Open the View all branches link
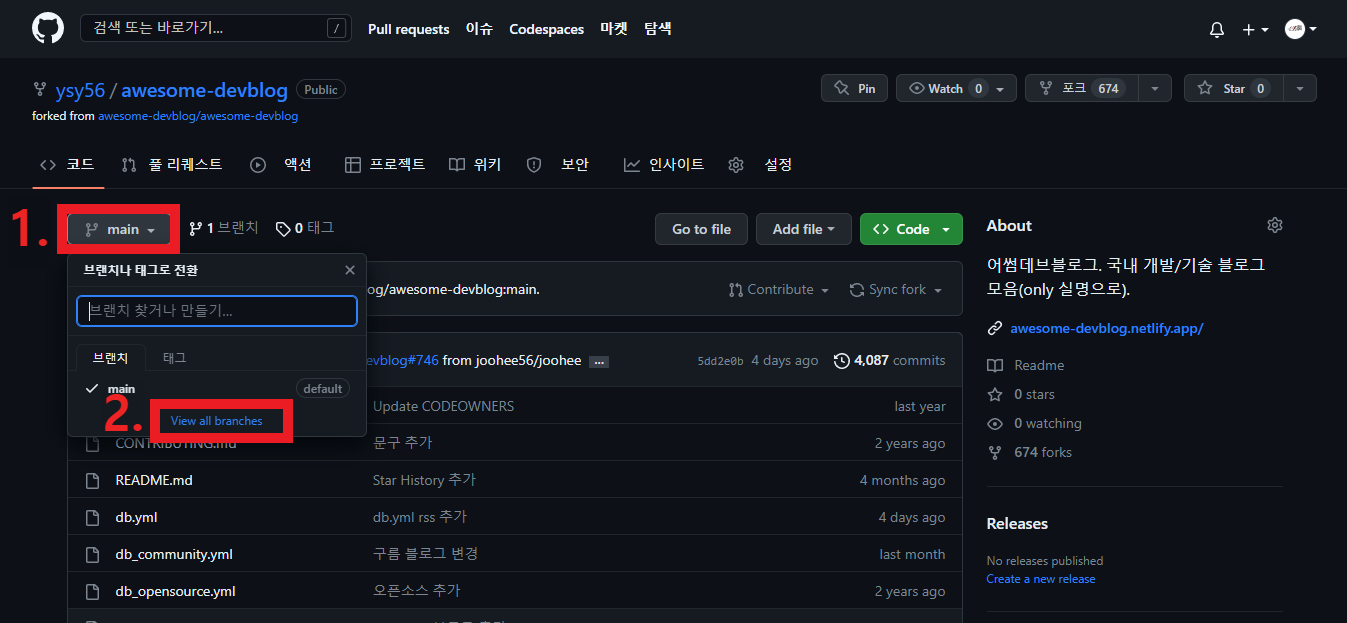This screenshot has height=623, width=1347. click(x=217, y=421)
